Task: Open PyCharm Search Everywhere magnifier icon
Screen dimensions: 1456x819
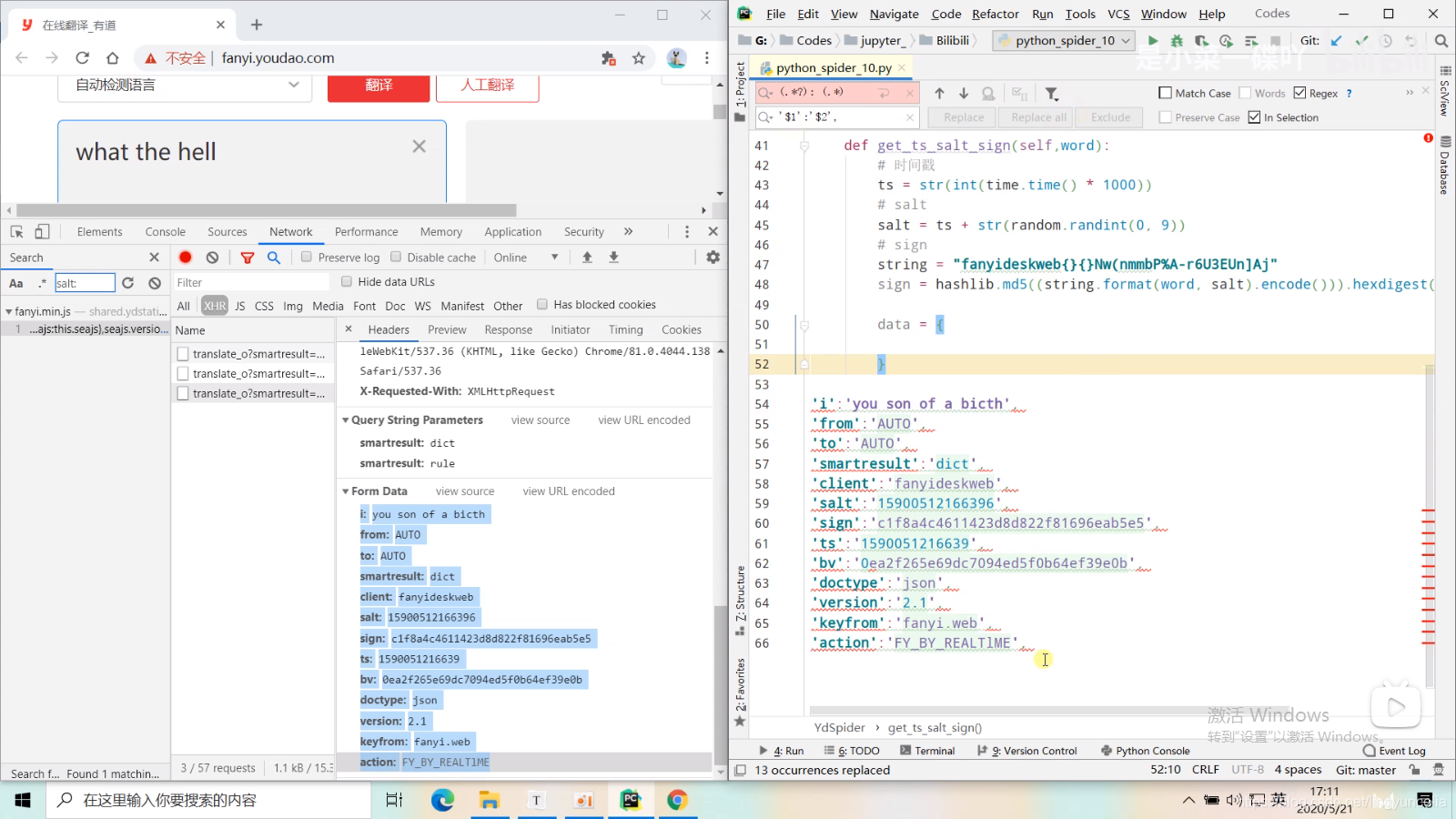Action: point(1441,41)
